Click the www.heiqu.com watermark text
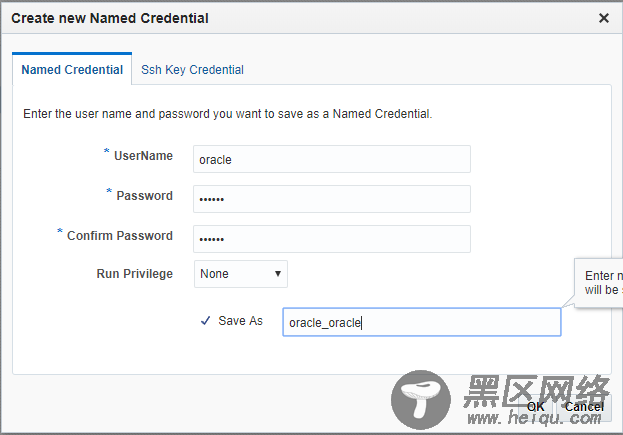Screen dimensions: 623x435 [x=534, y=418]
